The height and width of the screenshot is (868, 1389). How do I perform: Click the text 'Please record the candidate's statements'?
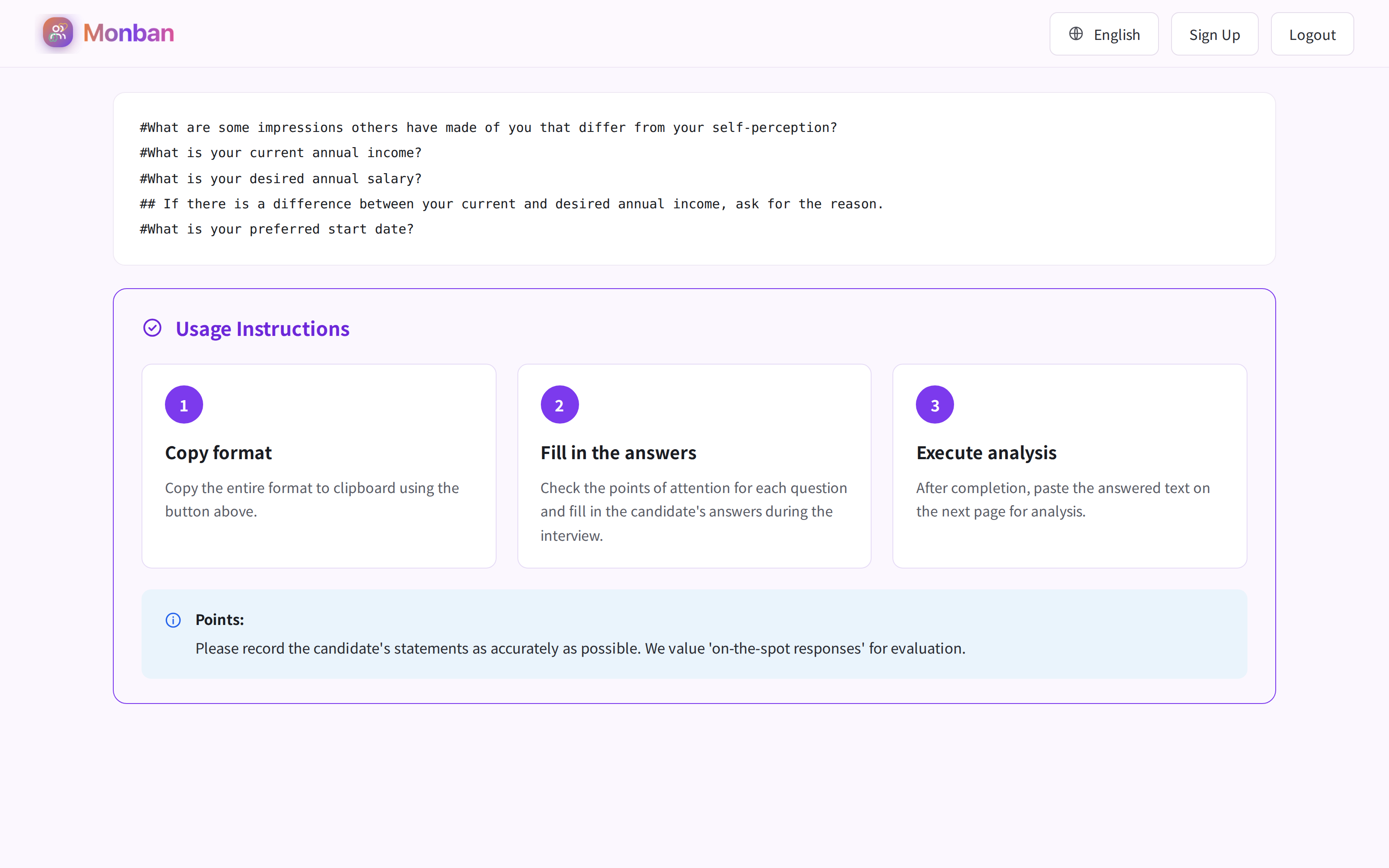point(580,649)
